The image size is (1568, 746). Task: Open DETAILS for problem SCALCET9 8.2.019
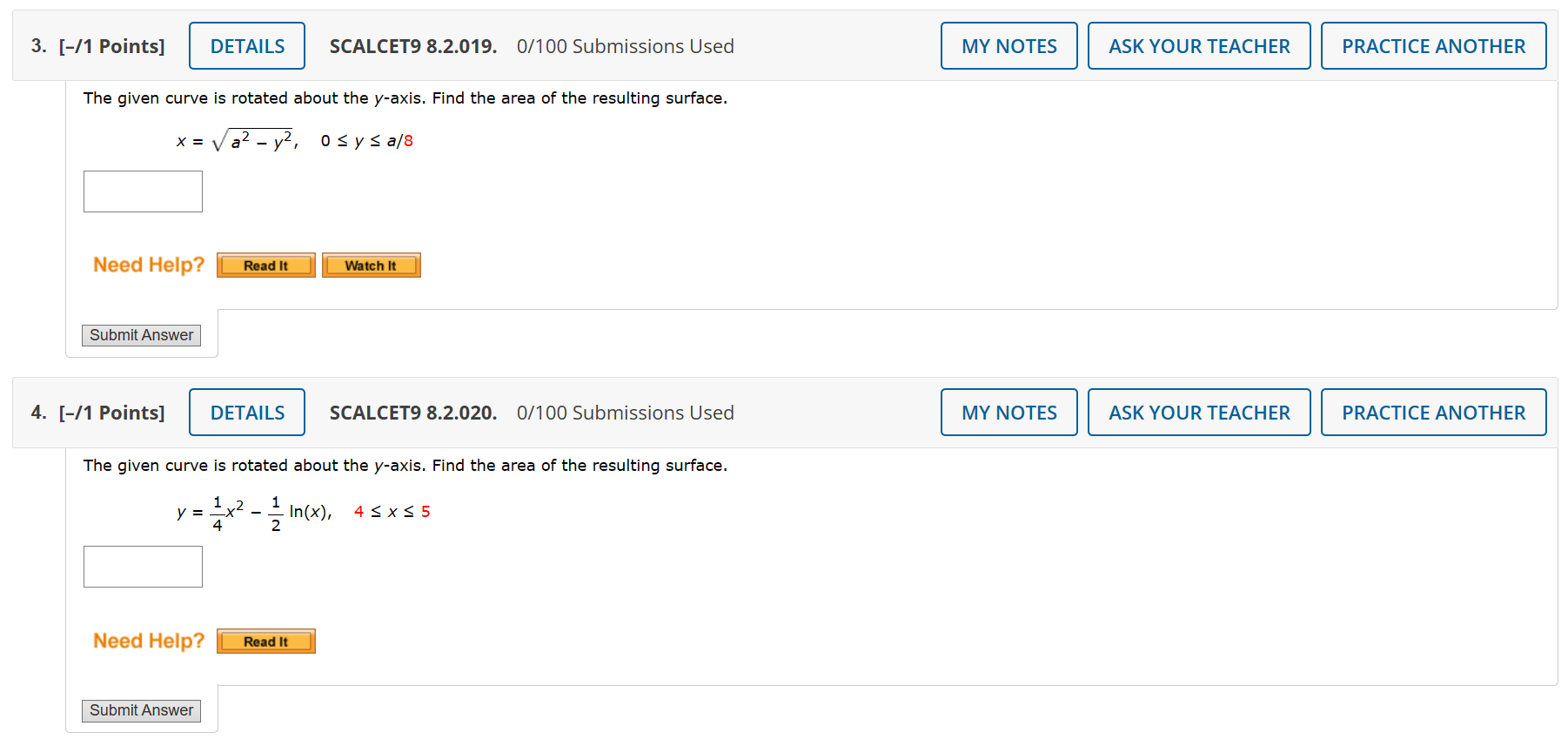[246, 45]
